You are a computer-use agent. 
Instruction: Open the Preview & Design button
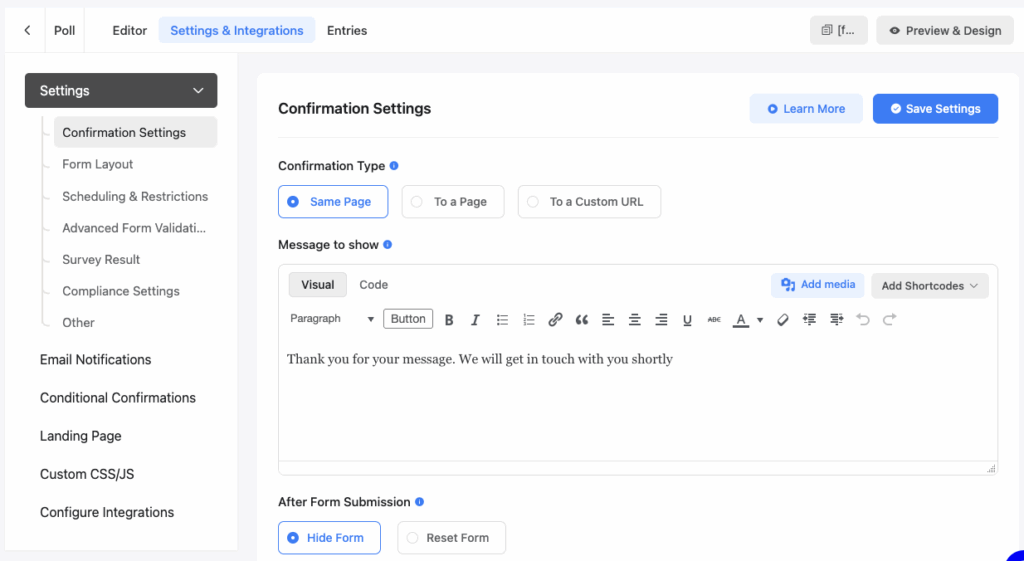pyautogui.click(x=944, y=31)
